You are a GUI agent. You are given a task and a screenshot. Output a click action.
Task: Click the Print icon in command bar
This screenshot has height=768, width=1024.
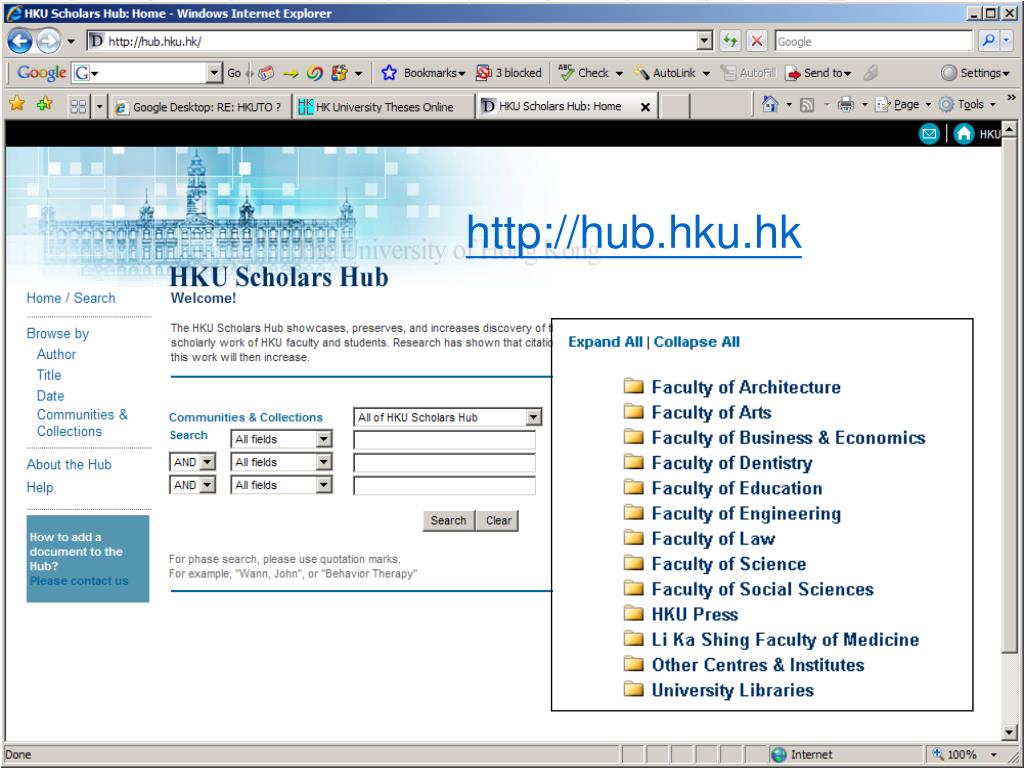click(846, 104)
